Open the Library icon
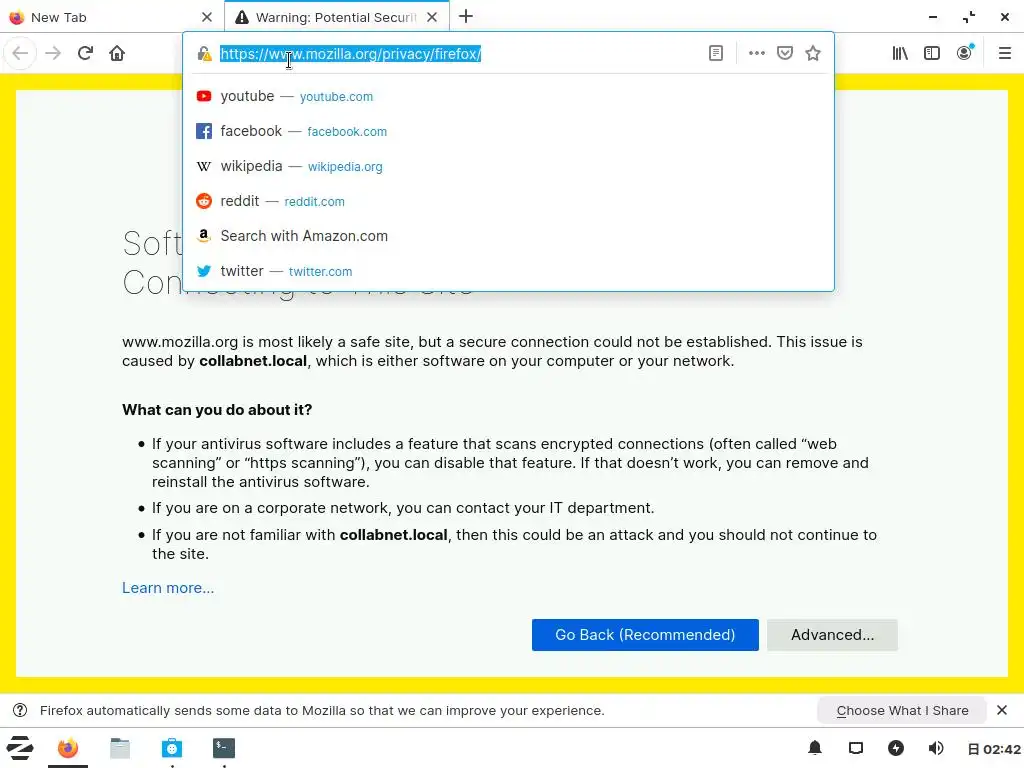Image resolution: width=1024 pixels, height=768 pixels. (x=900, y=53)
